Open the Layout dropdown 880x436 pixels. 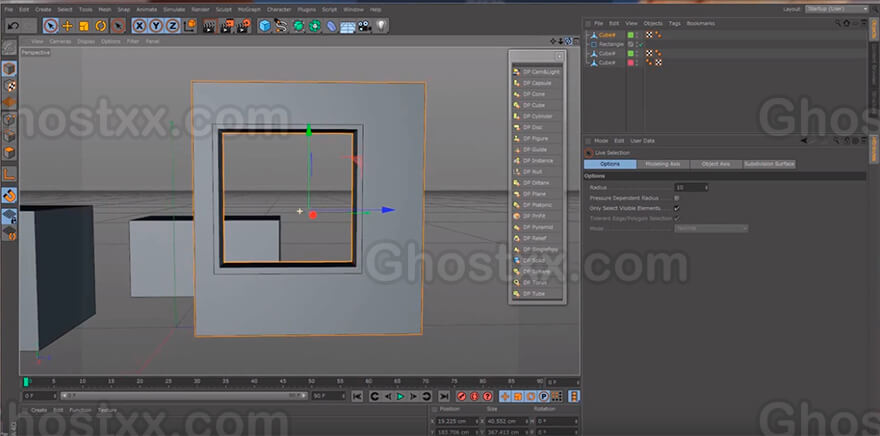click(836, 10)
